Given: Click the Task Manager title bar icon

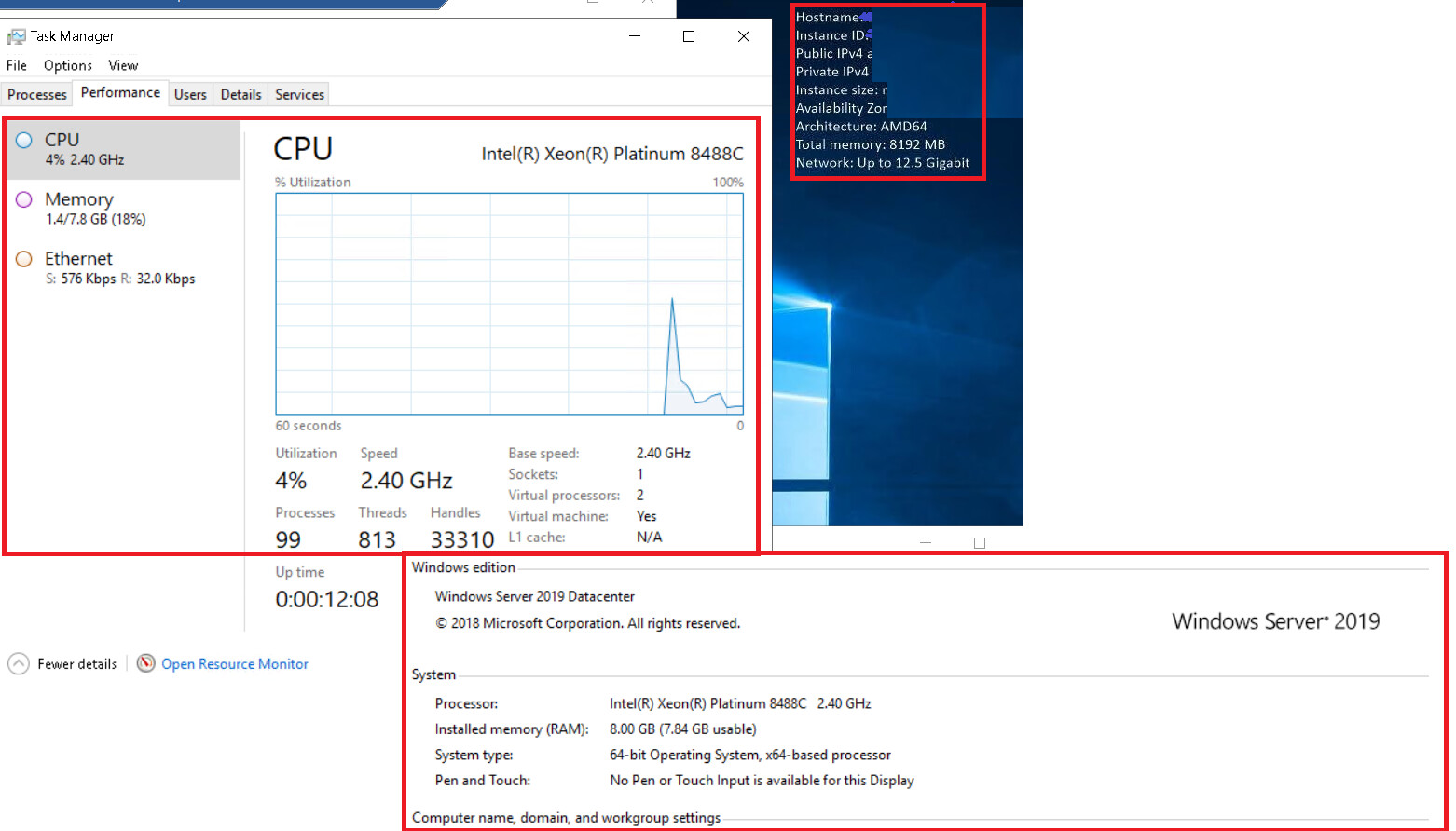Looking at the screenshot, I should point(16,36).
